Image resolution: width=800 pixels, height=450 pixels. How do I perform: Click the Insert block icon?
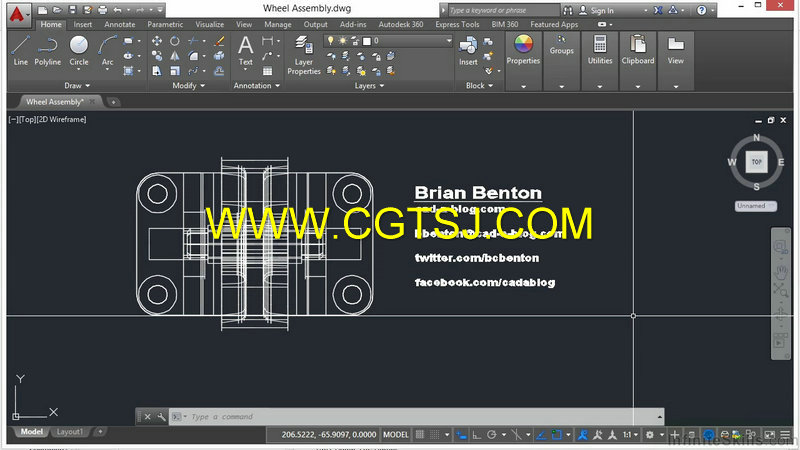[468, 50]
